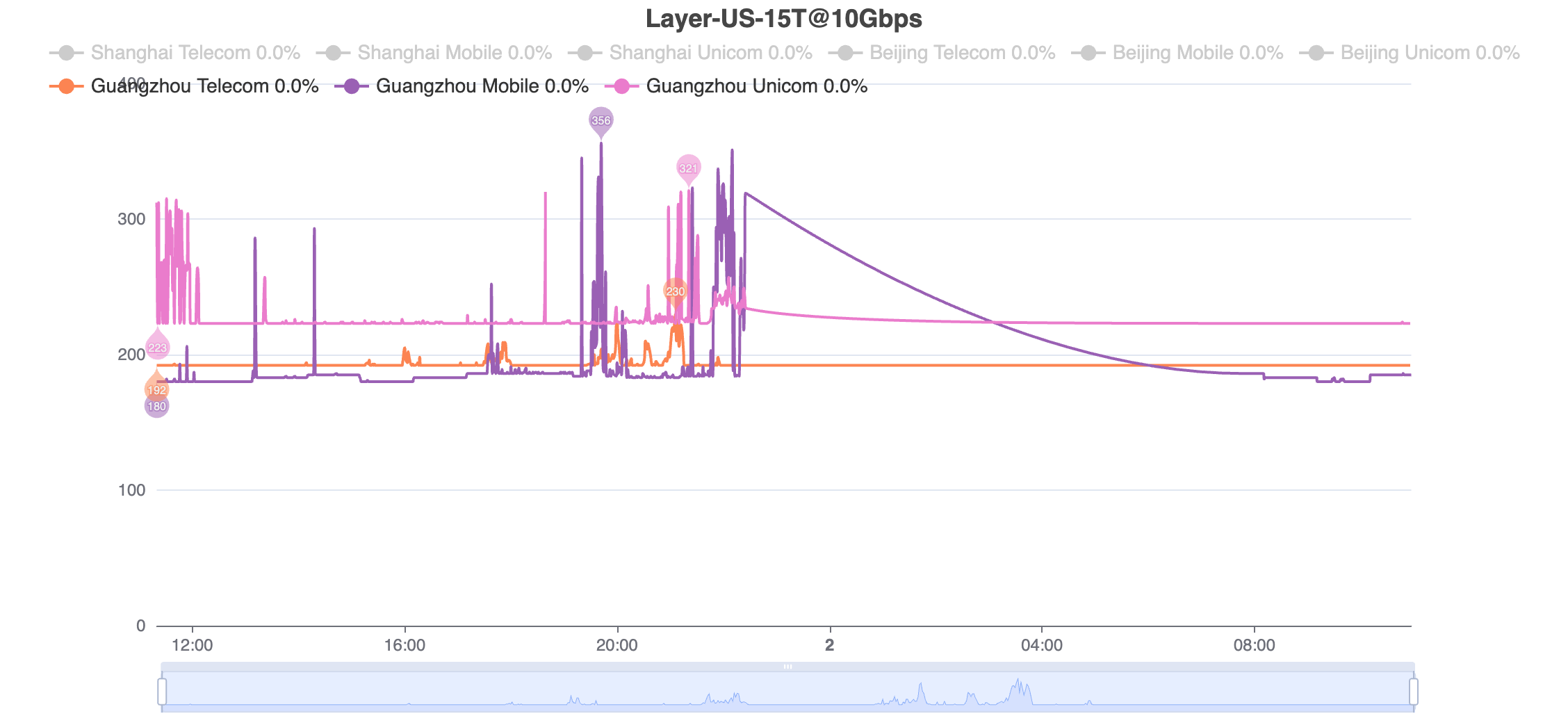Viewport: 1568px width, 723px height.
Task: Click the 300 y-axis label
Action: [131, 219]
